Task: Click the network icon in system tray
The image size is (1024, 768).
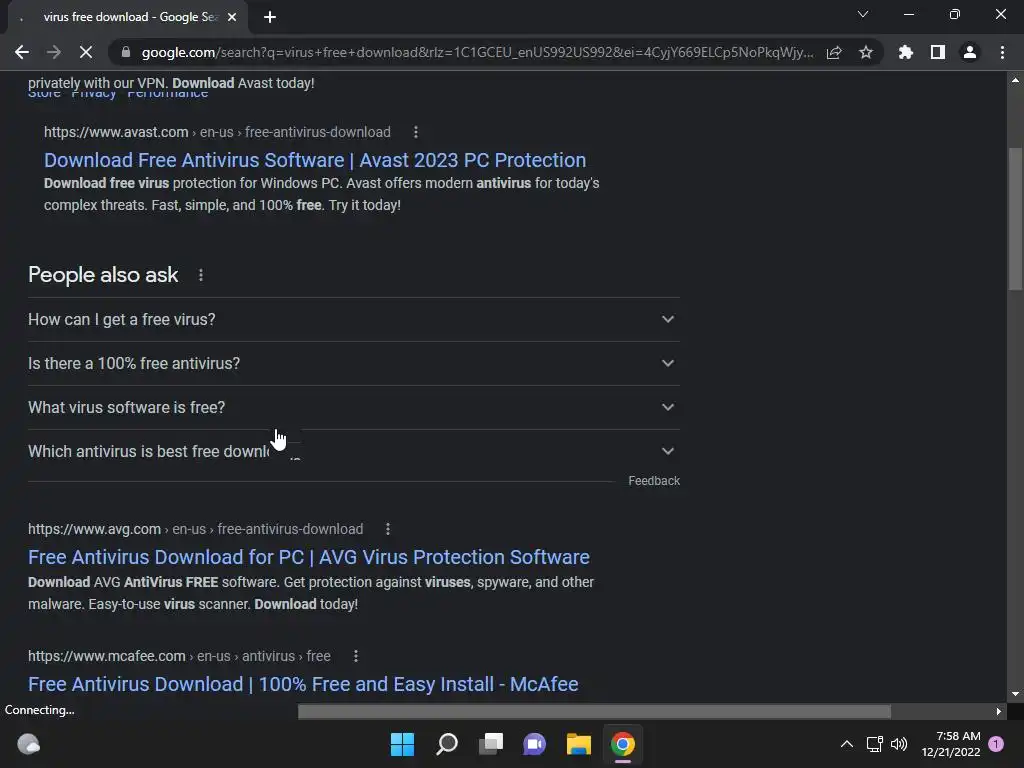Action: click(x=874, y=744)
